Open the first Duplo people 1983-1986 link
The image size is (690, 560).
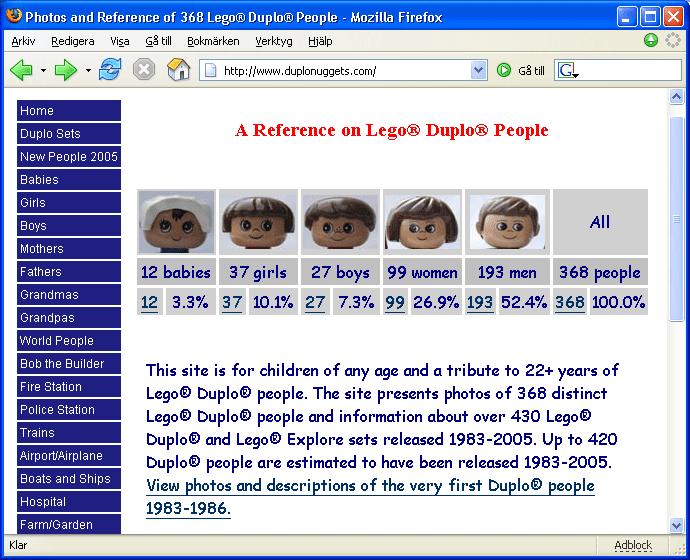[370, 497]
